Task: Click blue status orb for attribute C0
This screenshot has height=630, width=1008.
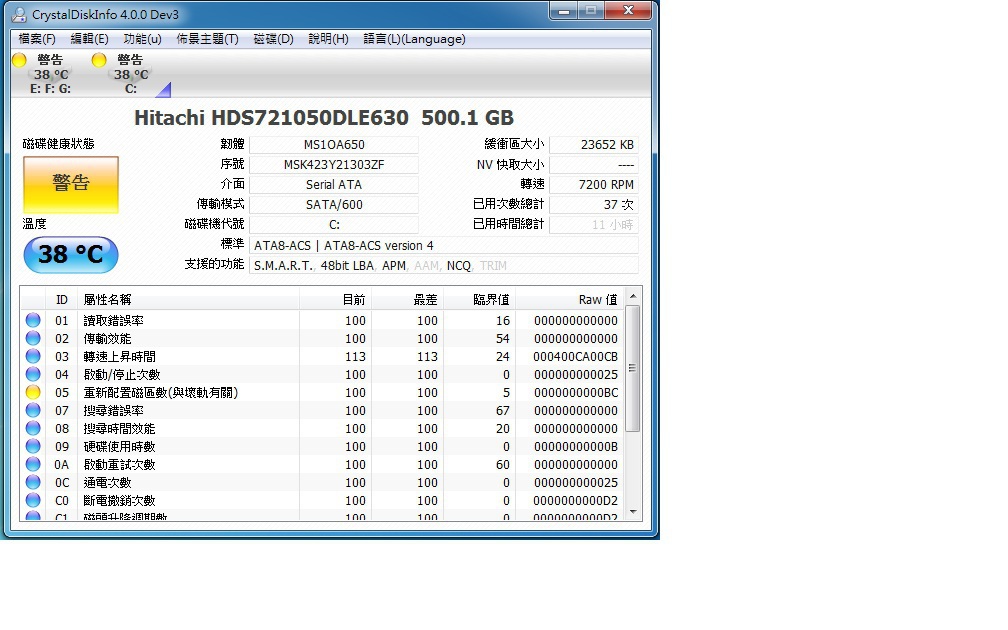Action: (x=33, y=500)
